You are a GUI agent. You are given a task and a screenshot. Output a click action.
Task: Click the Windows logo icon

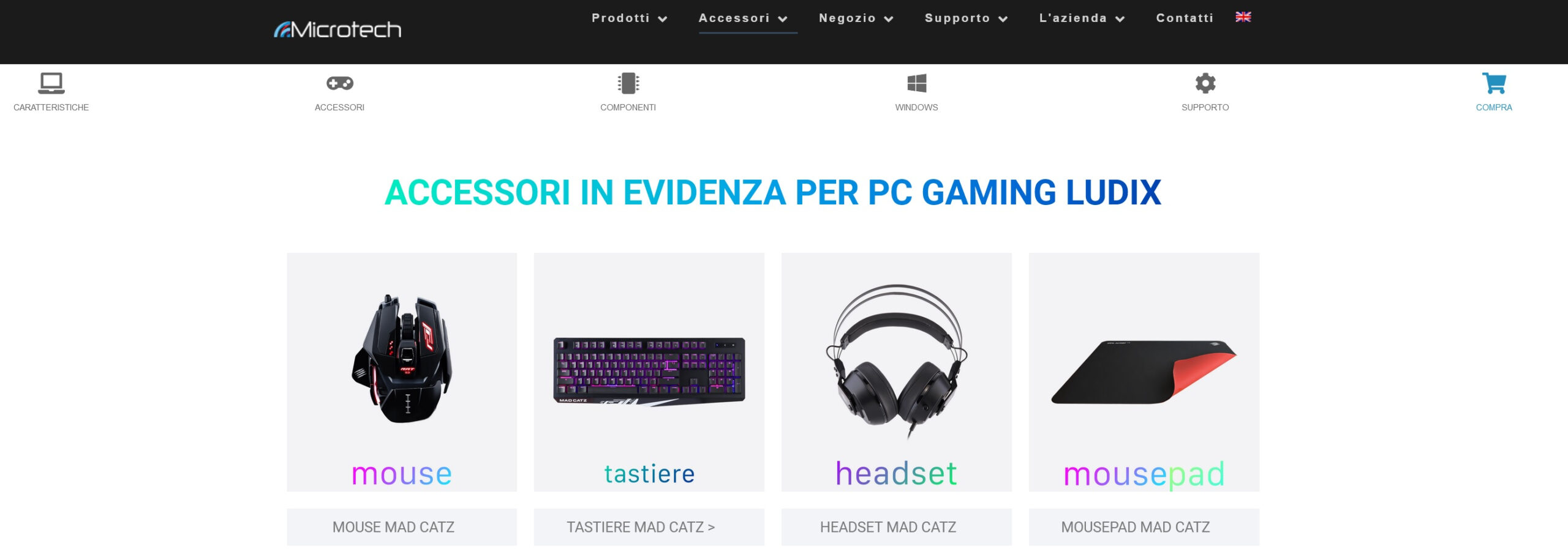pos(916,83)
